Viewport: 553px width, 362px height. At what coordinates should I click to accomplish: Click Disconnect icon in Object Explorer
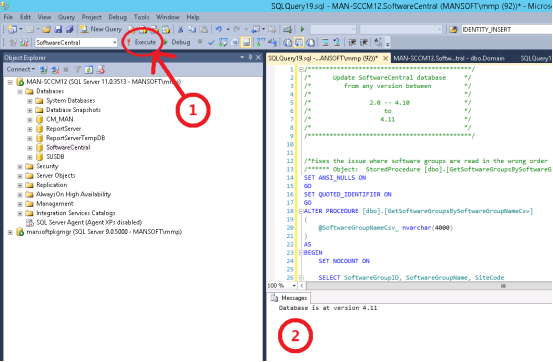55,70
